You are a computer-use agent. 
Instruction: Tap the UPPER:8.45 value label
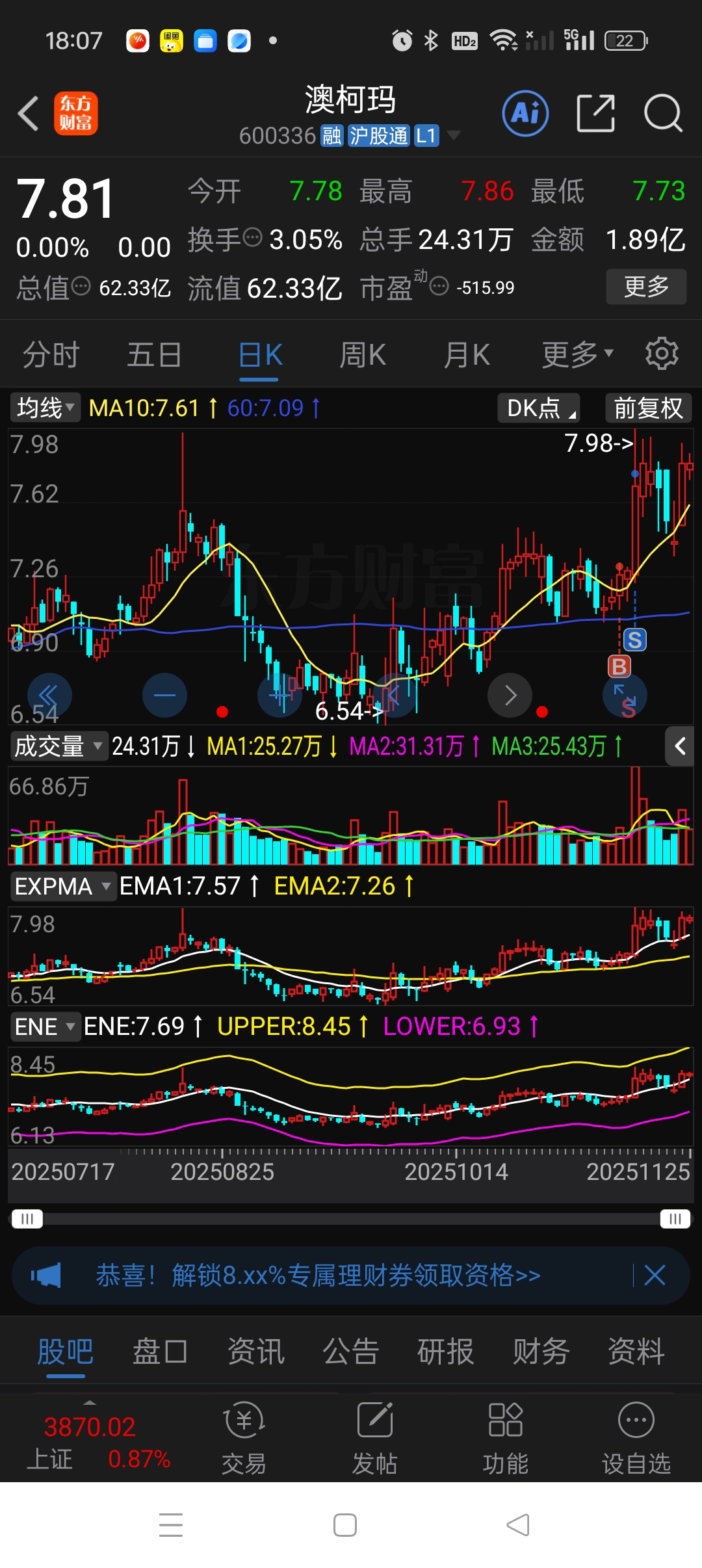coord(284,1026)
